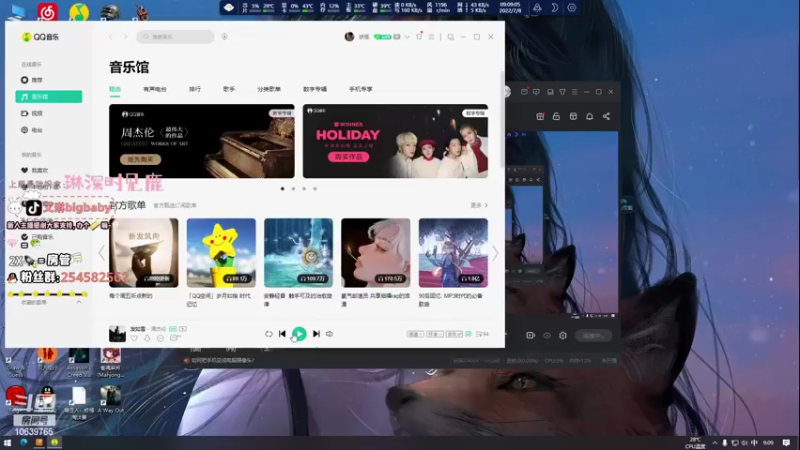The image size is (800, 450).
Task: Open leftmost dropdown box in player bar
Action: [415, 334]
